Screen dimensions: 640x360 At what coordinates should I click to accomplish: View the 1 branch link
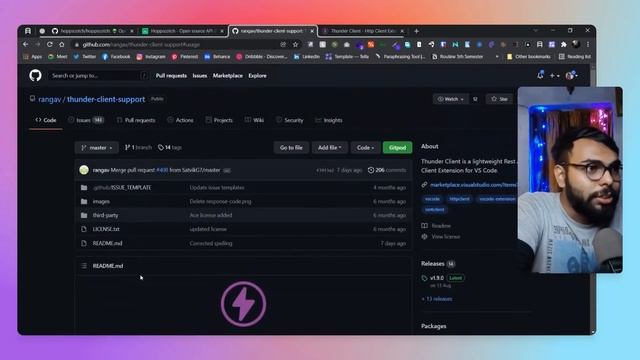click(x=138, y=147)
